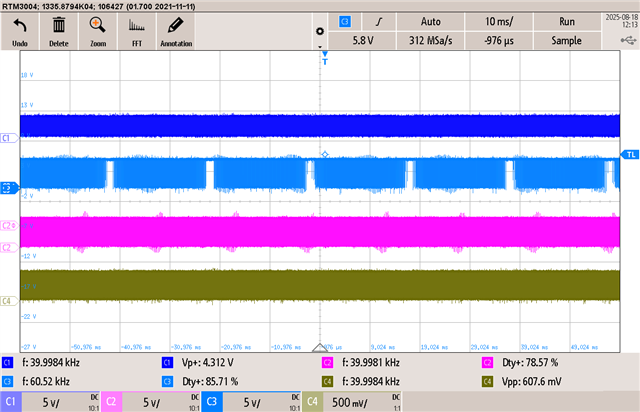The height and width of the screenshot is (412, 640).
Task: Select the Annotation pencil tool
Action: tap(176, 32)
